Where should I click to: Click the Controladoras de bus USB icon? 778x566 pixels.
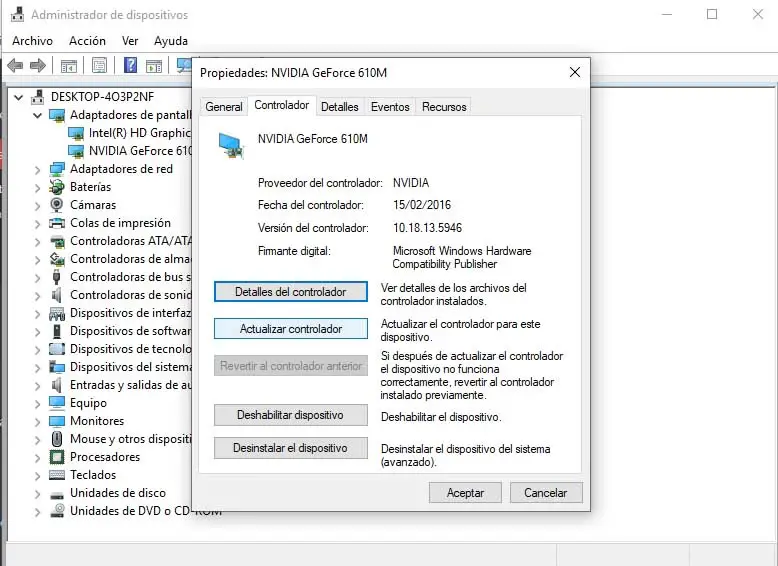pos(57,277)
